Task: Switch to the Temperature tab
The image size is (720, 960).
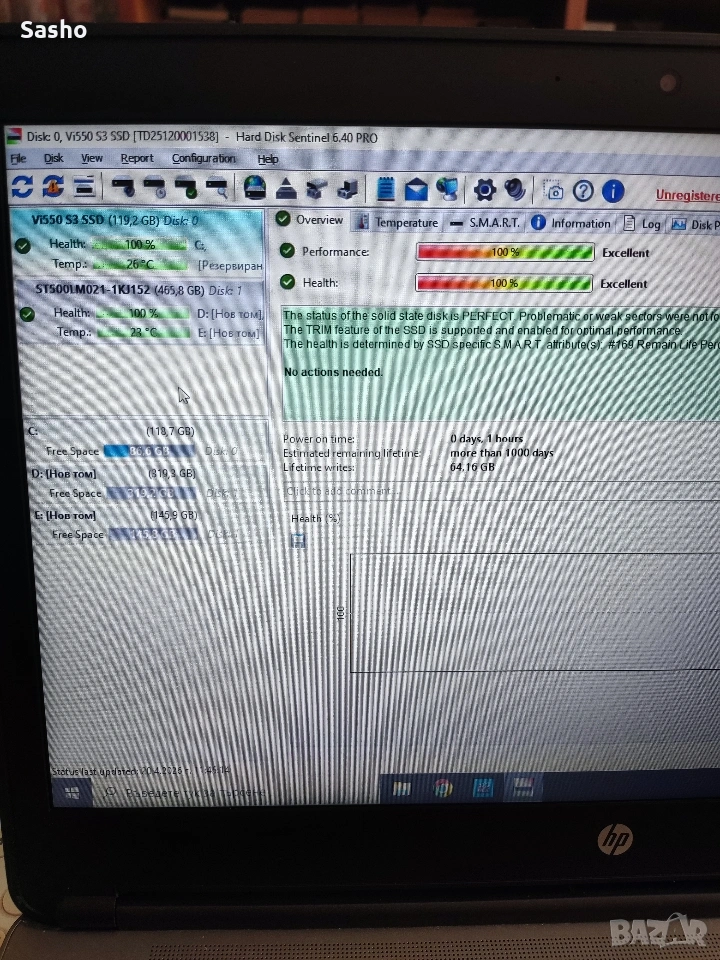Action: [x=399, y=223]
